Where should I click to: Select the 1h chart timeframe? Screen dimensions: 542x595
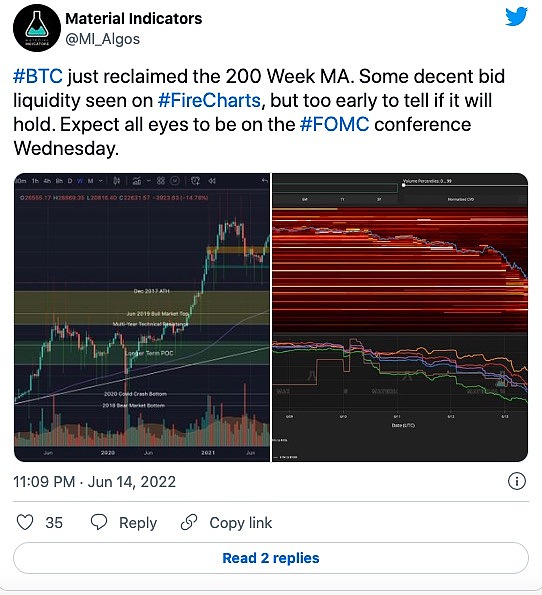35,181
